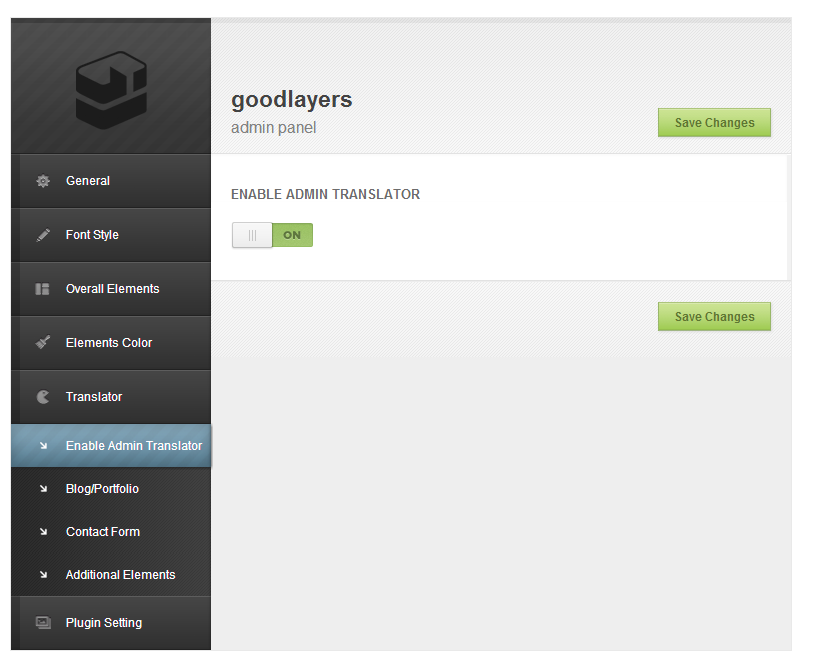Open the Plugin Setting section

(111, 623)
